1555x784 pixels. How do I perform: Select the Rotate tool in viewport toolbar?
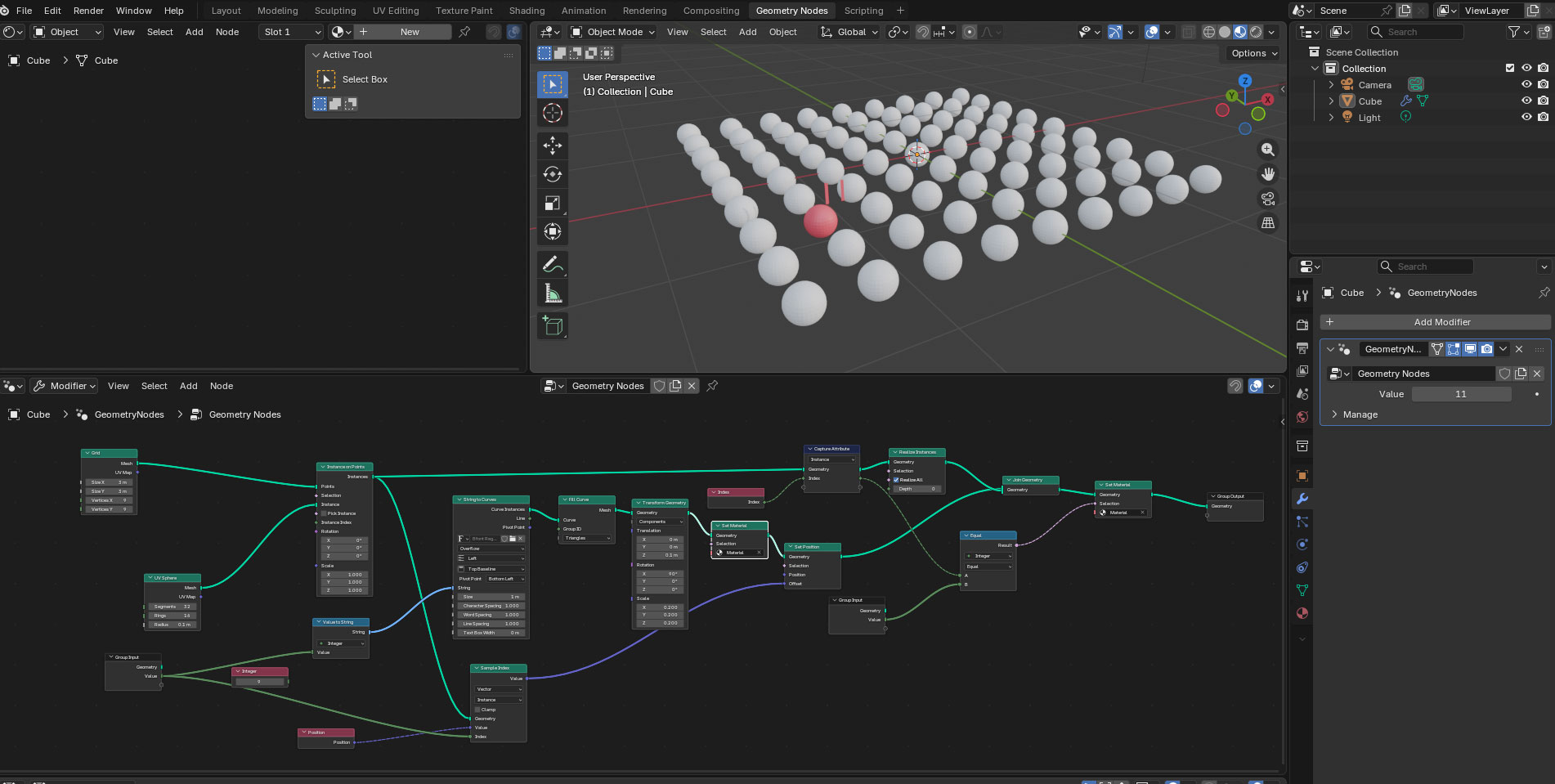(x=553, y=174)
